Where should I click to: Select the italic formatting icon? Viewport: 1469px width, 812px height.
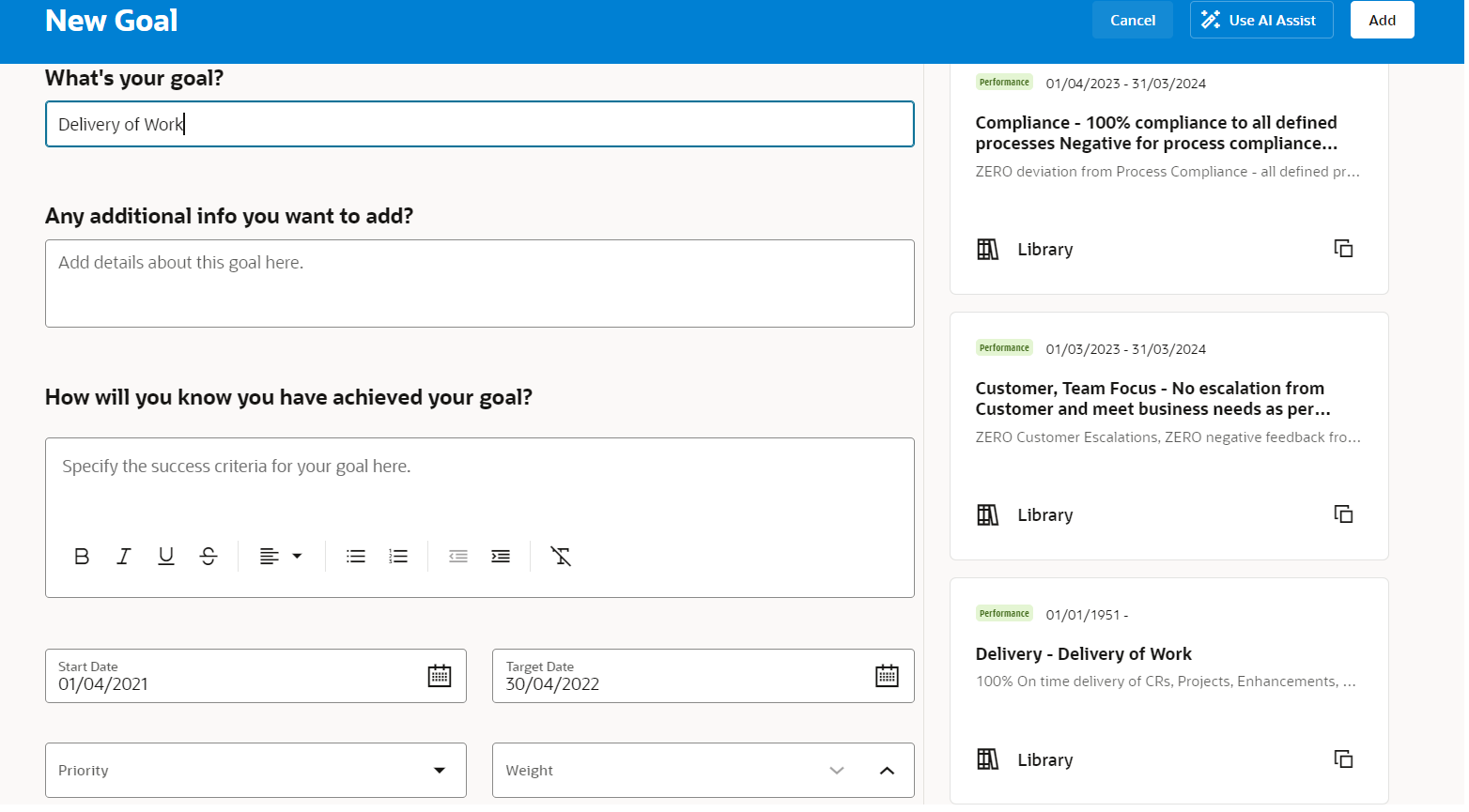tap(123, 556)
